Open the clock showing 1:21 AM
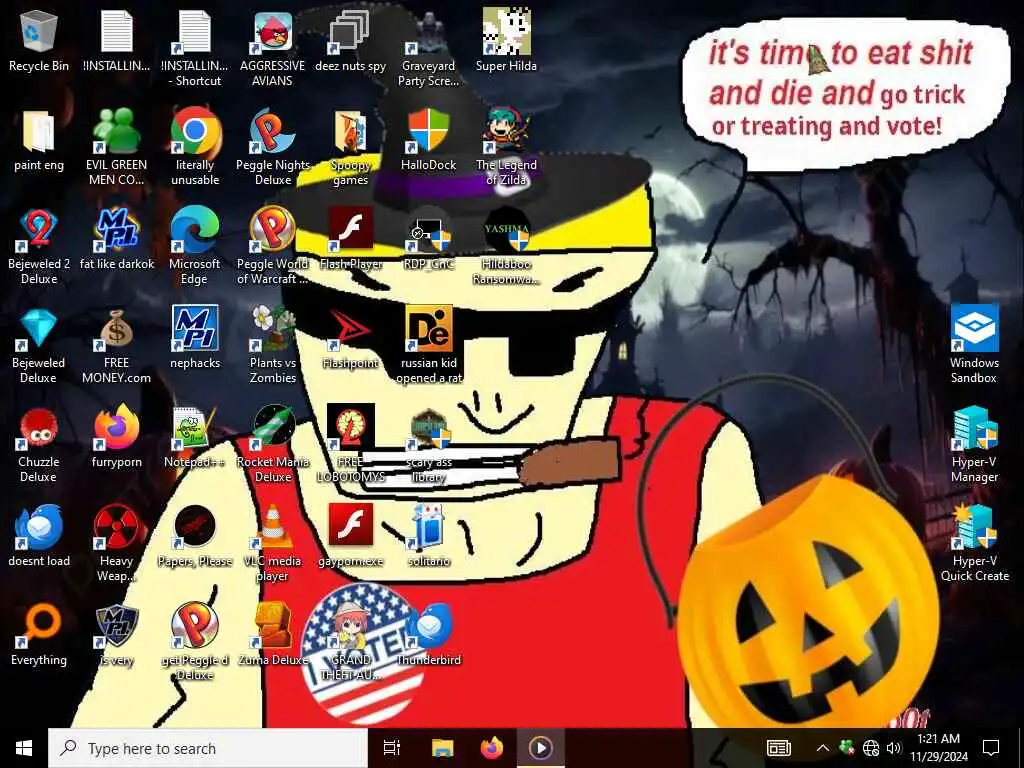This screenshot has height=768, width=1024. [x=938, y=748]
